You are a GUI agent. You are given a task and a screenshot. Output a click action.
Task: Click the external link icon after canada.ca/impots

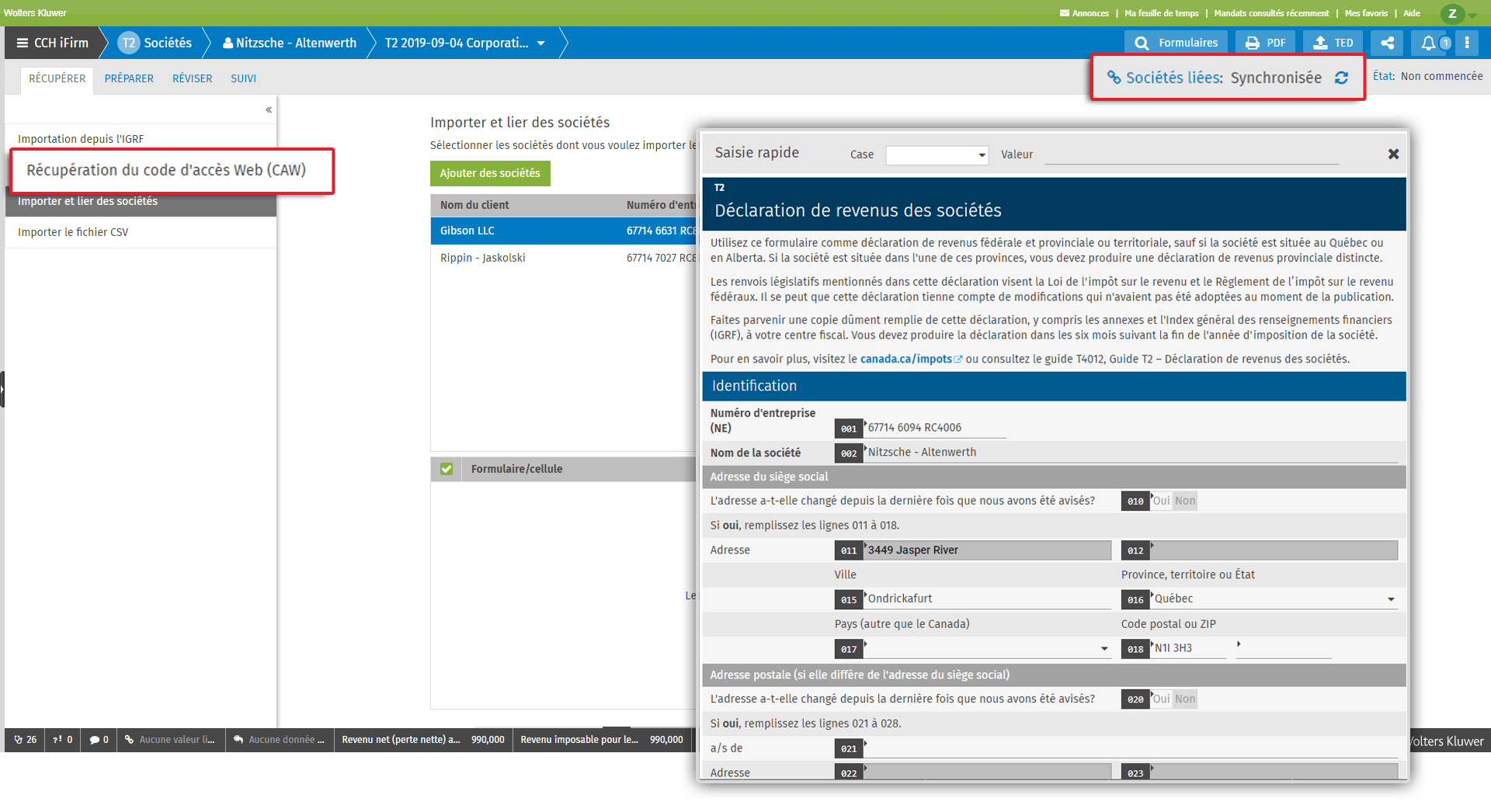958,359
